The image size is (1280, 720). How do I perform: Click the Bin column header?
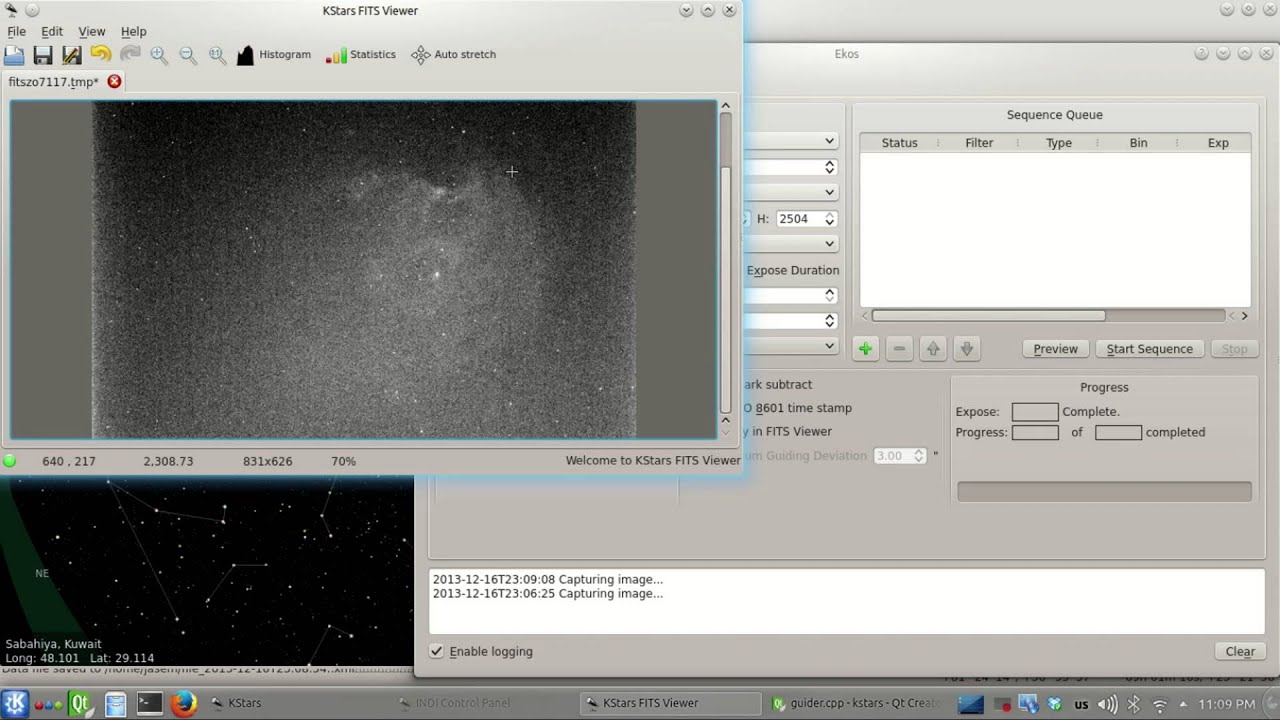(x=1138, y=143)
